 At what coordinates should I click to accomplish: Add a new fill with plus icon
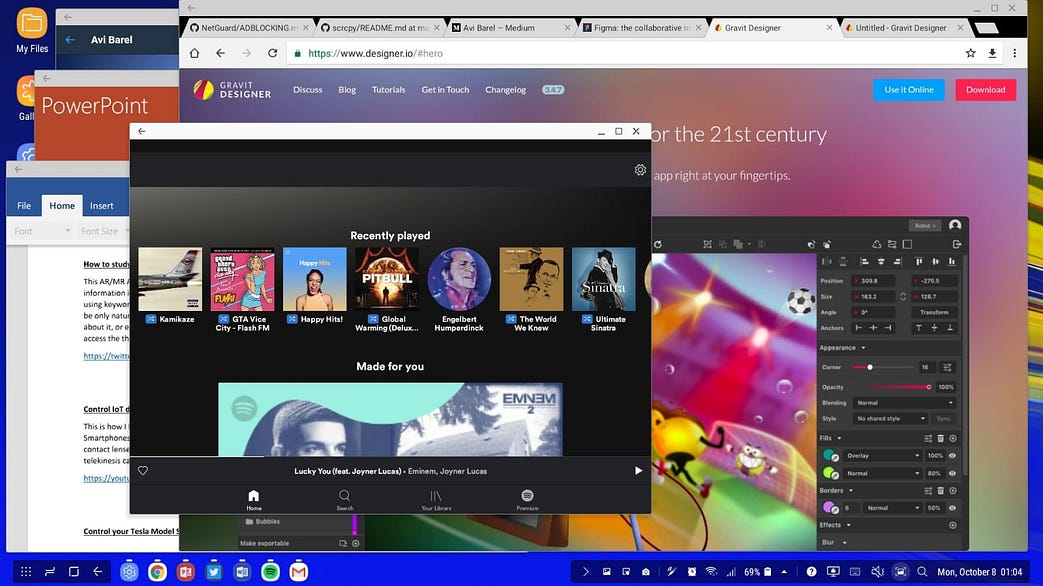(953, 438)
